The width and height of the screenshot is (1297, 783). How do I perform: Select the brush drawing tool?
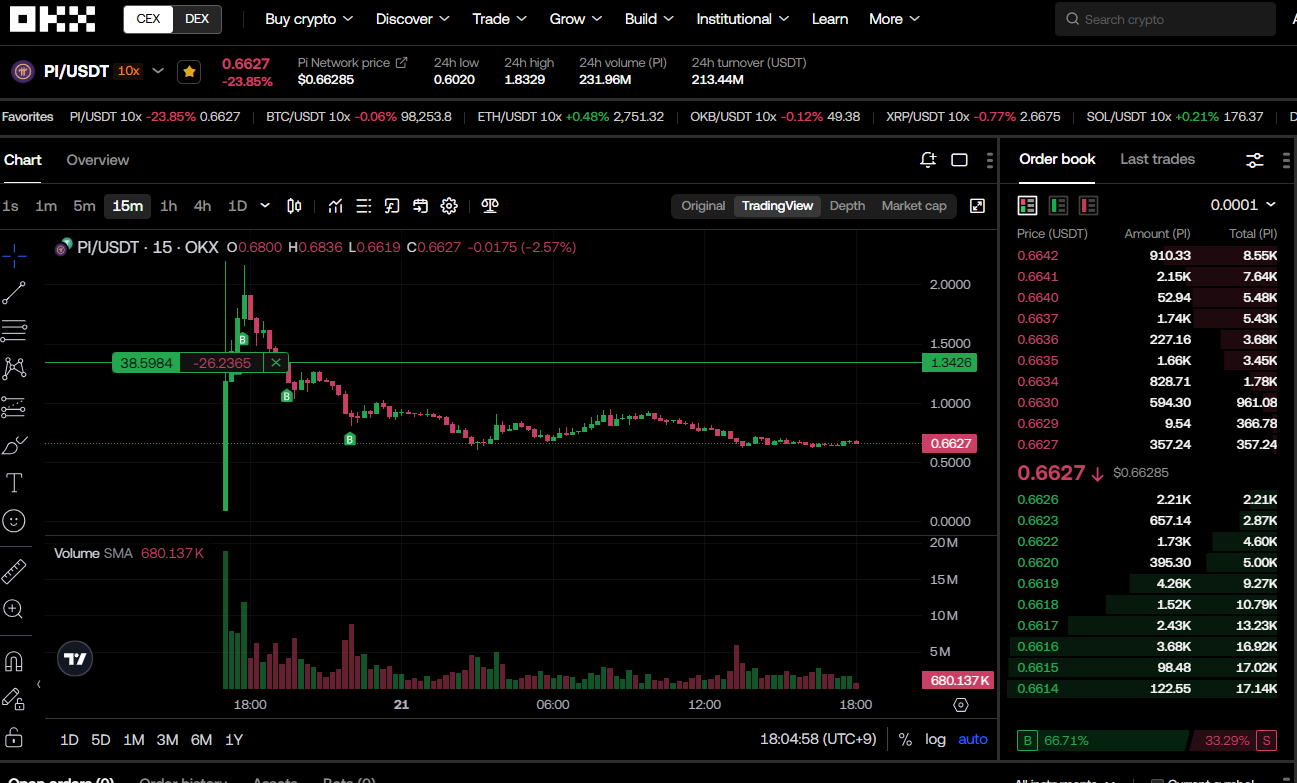[14, 445]
